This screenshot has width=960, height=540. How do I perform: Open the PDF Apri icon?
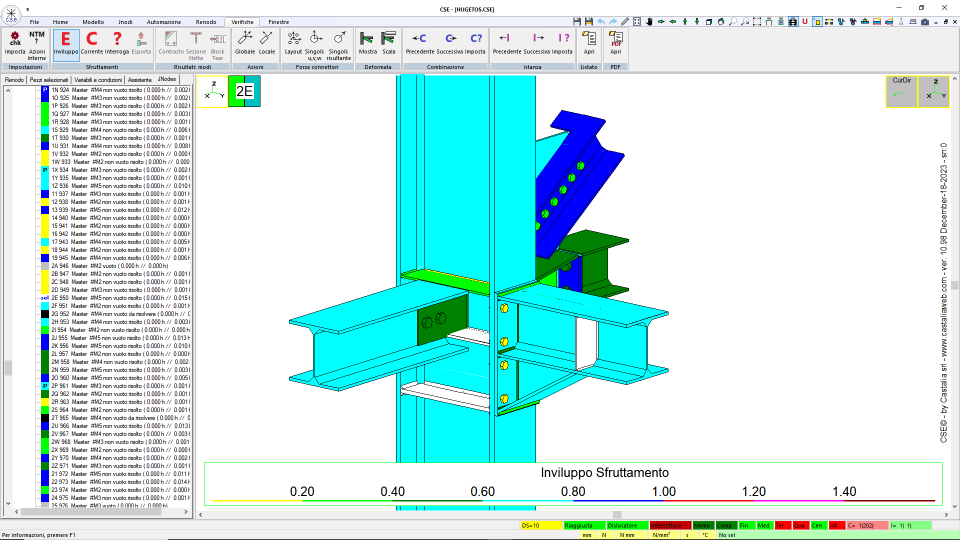[x=615, y=44]
